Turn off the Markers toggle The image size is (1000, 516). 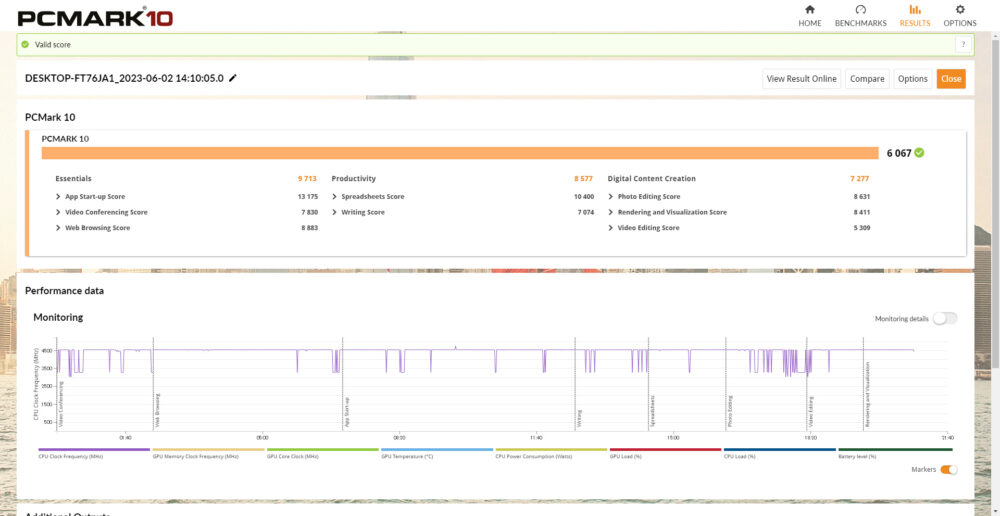coord(949,469)
